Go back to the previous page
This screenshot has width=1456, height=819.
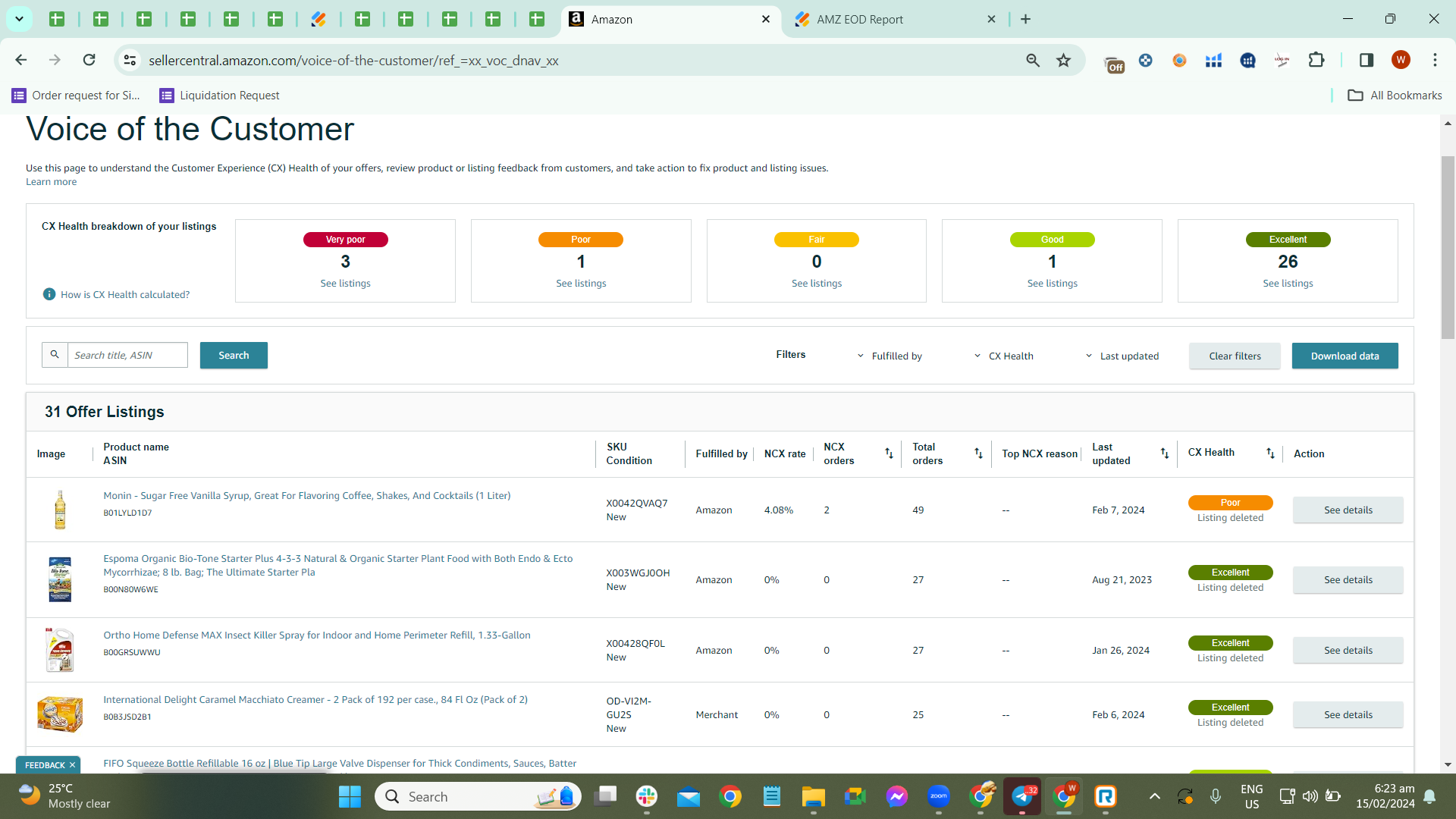(21, 60)
